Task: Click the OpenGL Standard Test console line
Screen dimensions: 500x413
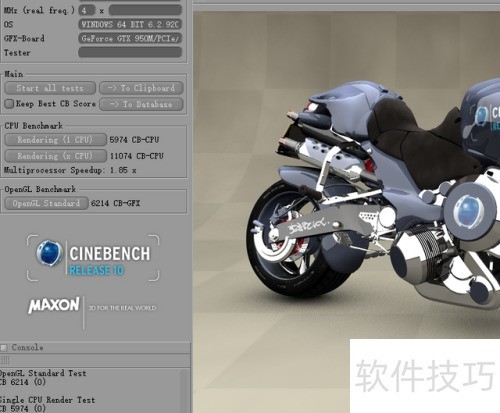Action: (43, 373)
